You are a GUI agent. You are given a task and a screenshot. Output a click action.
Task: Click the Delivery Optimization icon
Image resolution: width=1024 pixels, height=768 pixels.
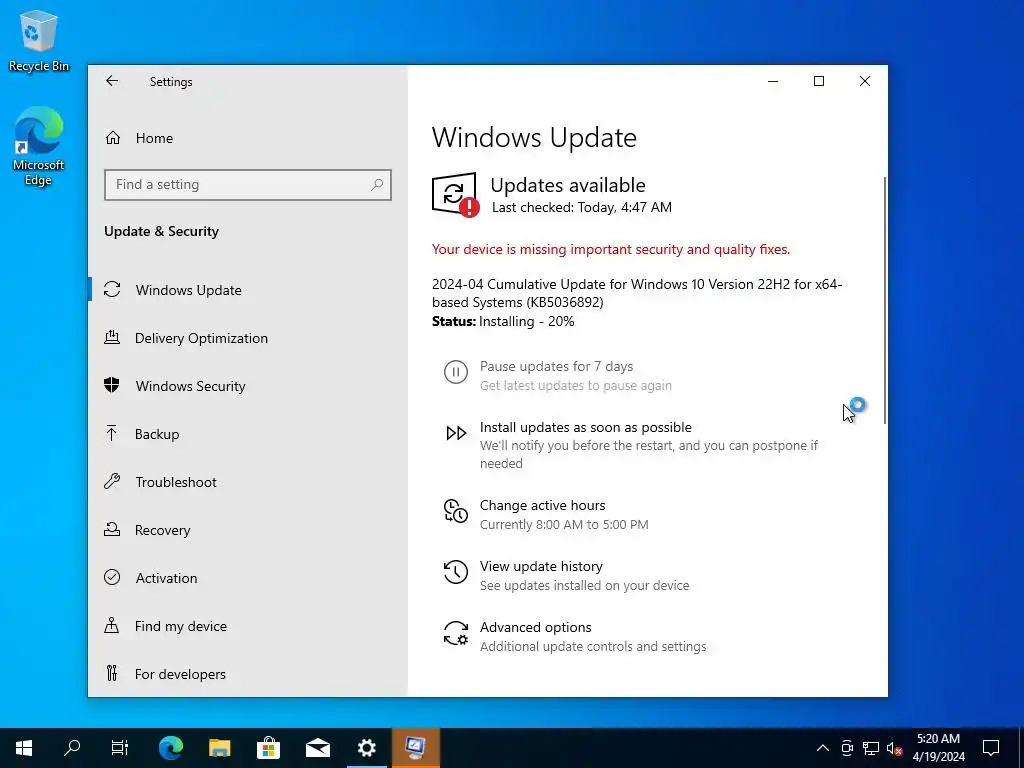coord(112,337)
